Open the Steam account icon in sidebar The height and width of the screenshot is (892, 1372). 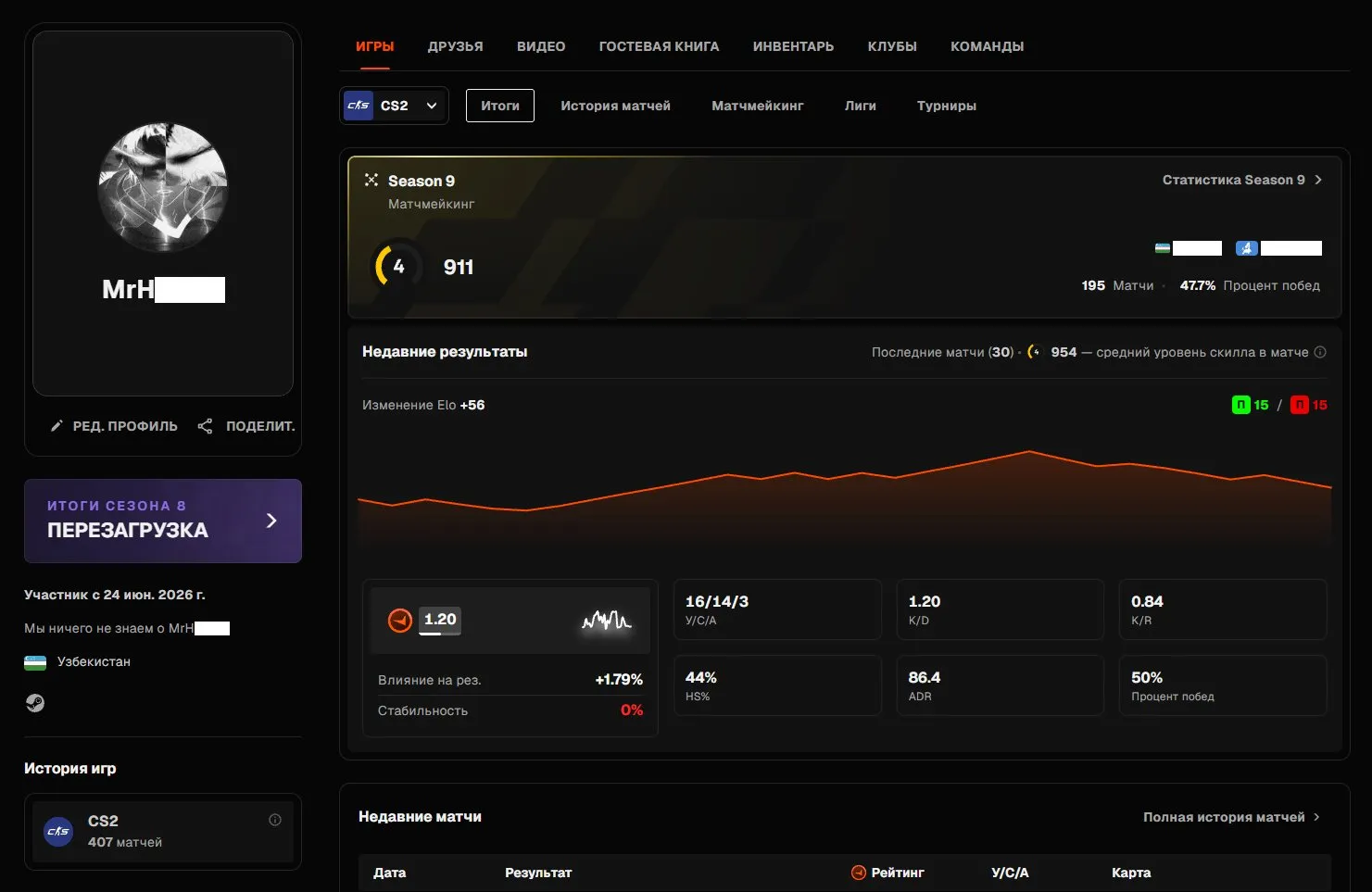coord(34,703)
